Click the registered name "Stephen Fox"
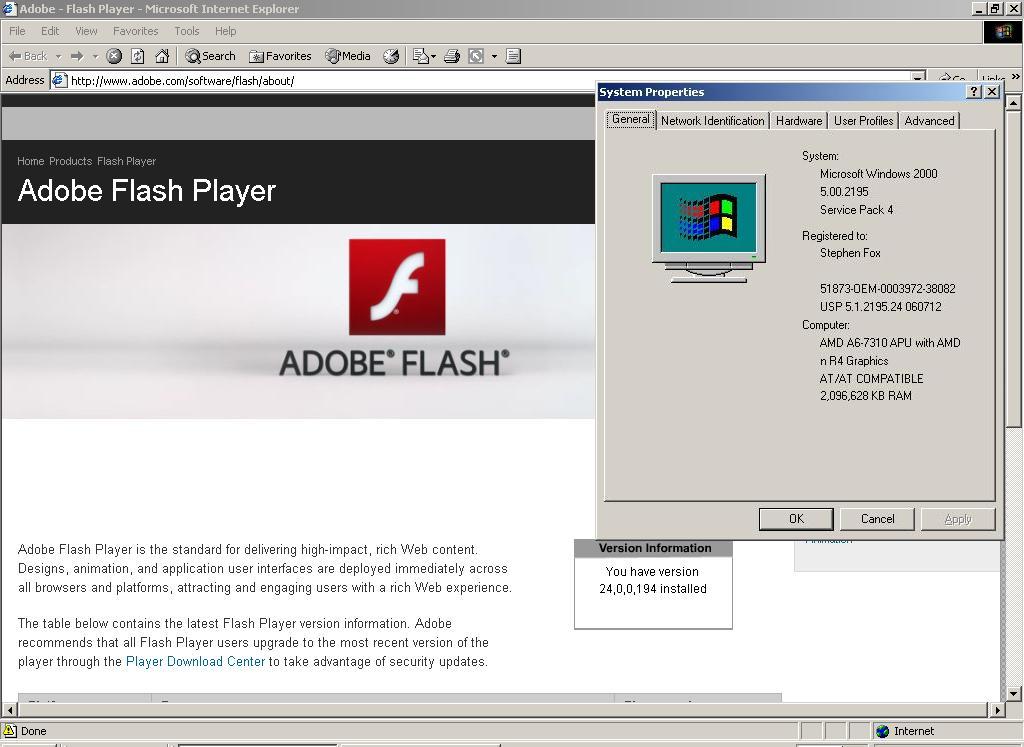This screenshot has width=1024, height=747. point(850,253)
